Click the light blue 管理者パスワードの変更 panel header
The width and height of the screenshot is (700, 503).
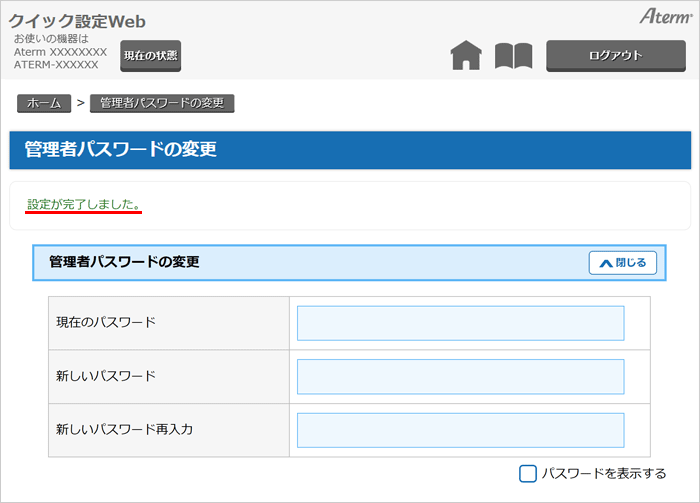point(300,262)
